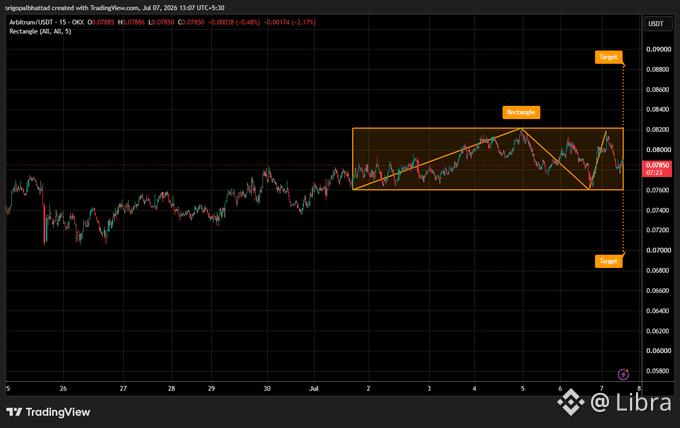Click the purple lightning bolt icon
This screenshot has height=428, width=680.
(623, 374)
